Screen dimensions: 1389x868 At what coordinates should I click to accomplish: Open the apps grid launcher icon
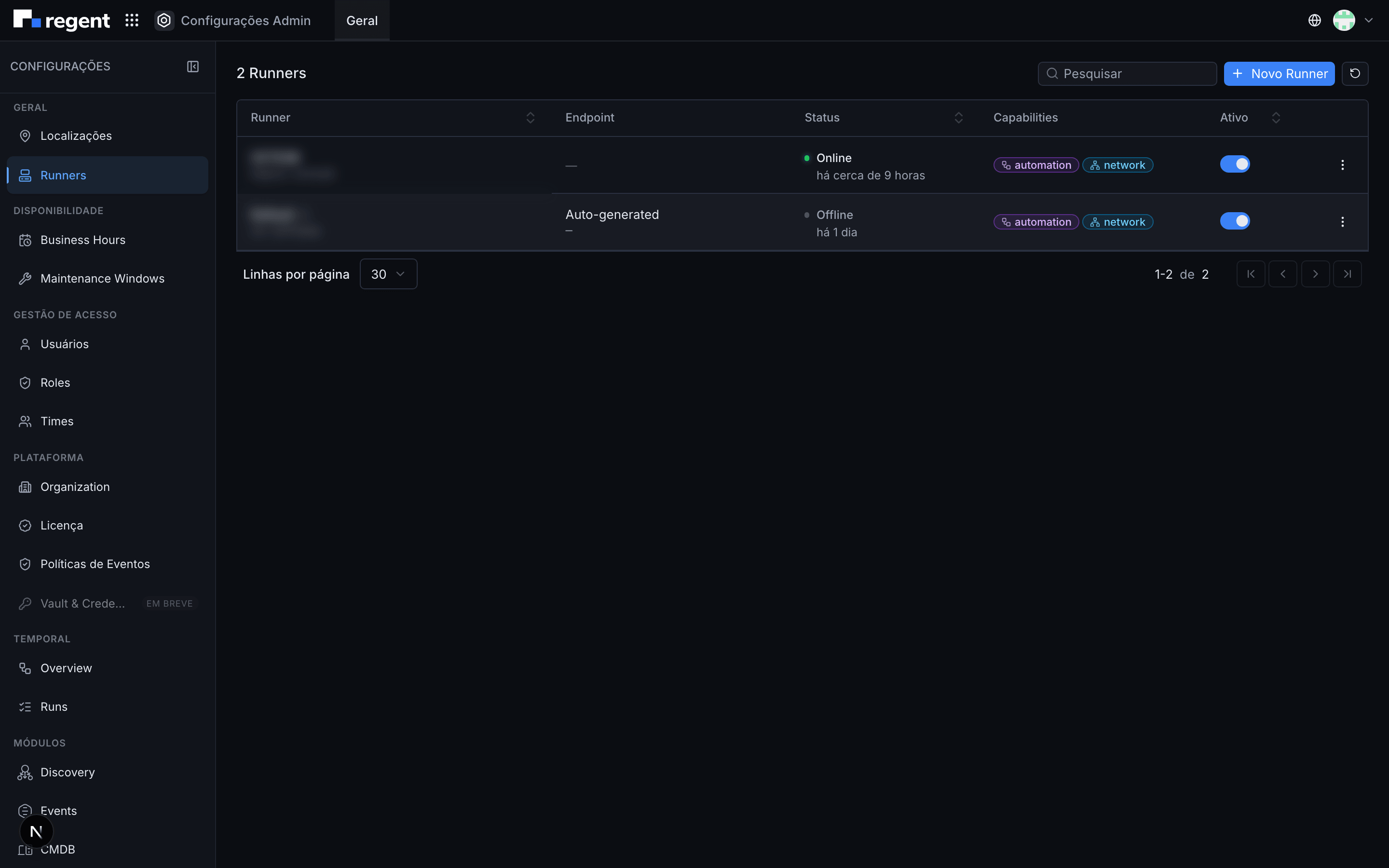tap(132, 21)
